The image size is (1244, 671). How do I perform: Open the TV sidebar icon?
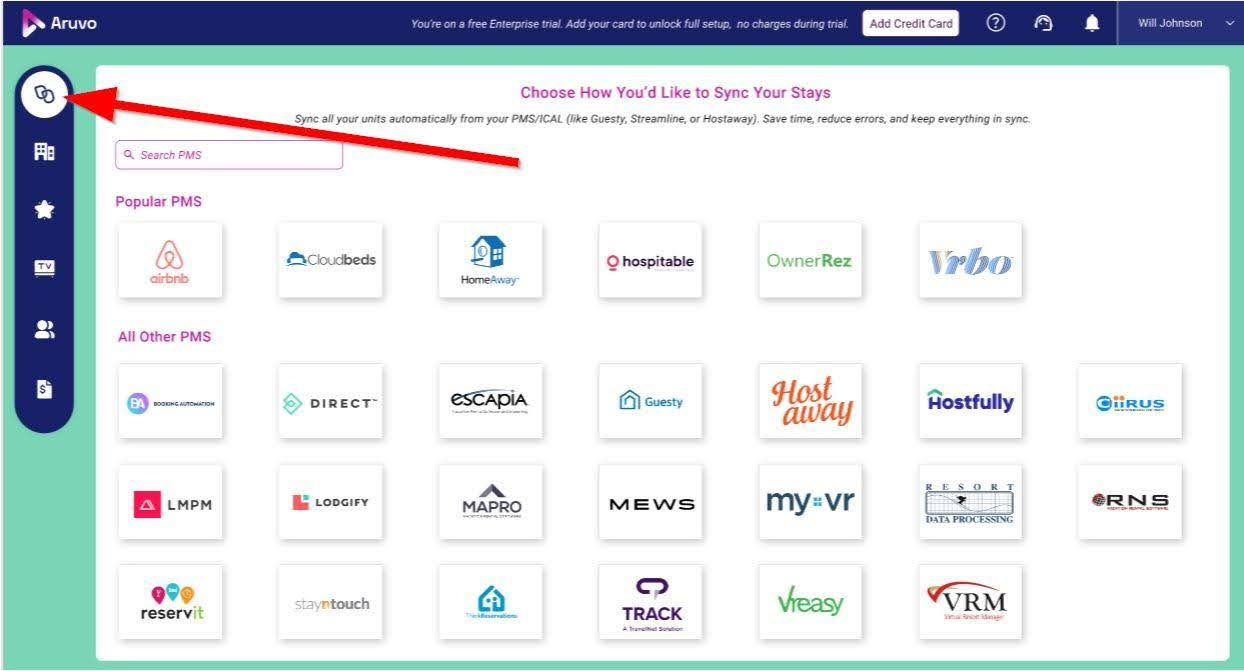pos(44,268)
